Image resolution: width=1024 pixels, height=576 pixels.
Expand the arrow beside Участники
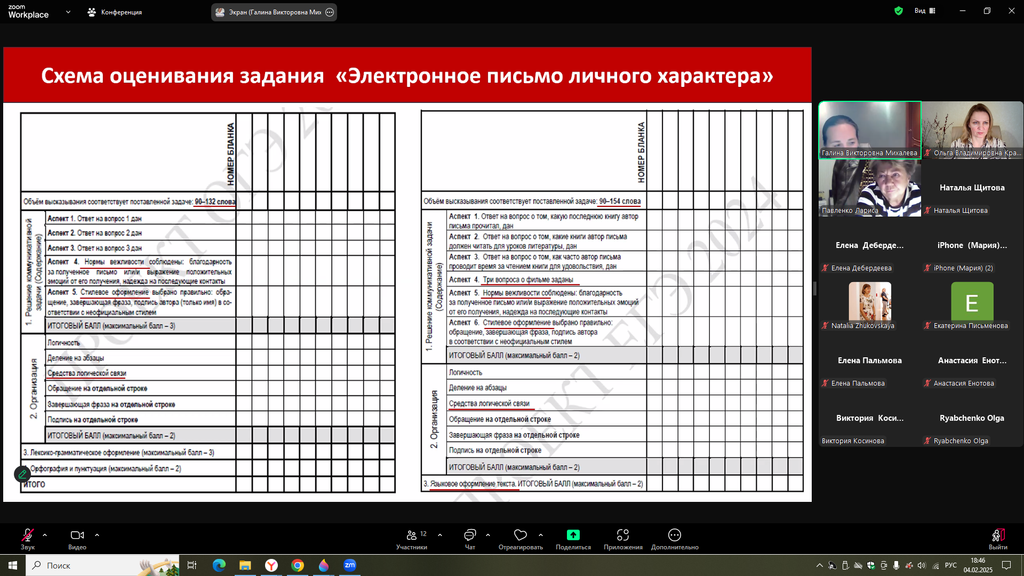440,536
